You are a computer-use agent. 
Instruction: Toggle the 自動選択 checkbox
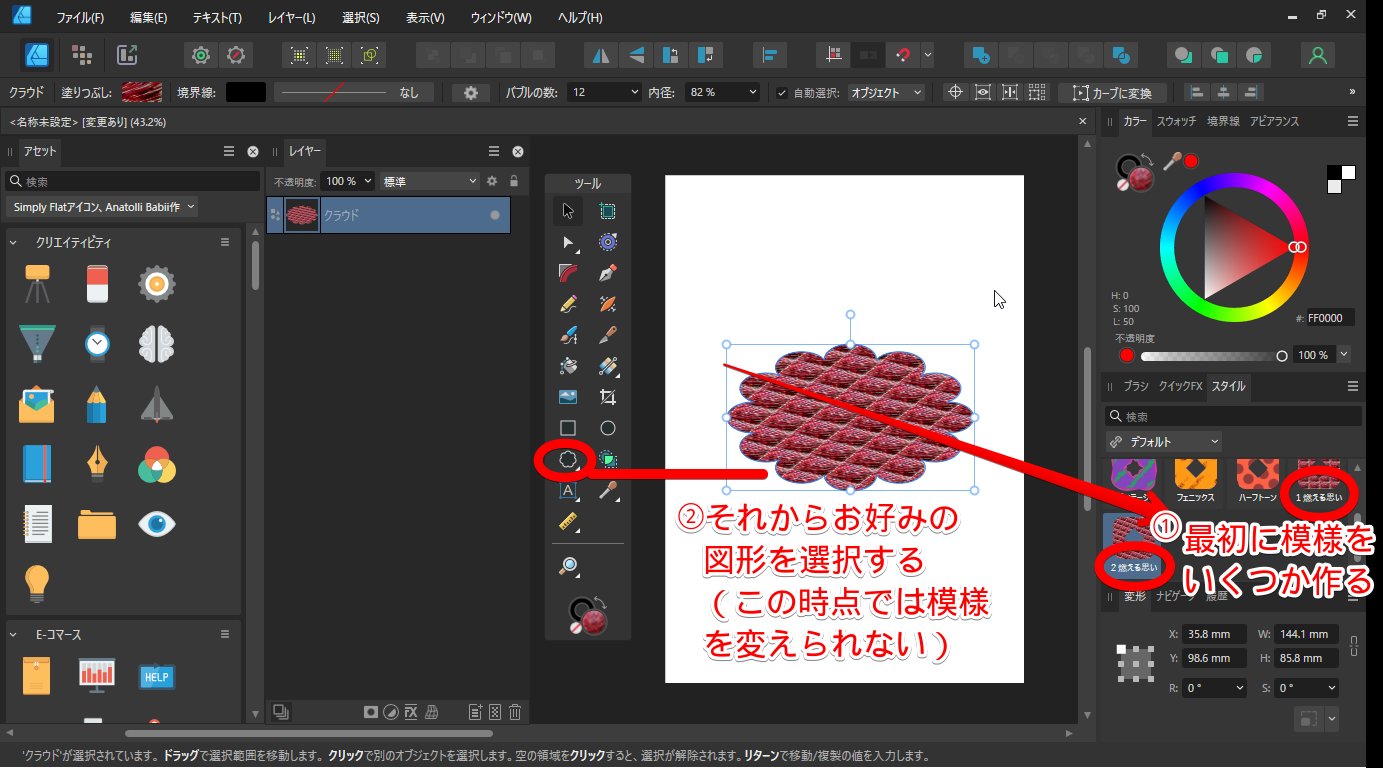click(x=782, y=92)
